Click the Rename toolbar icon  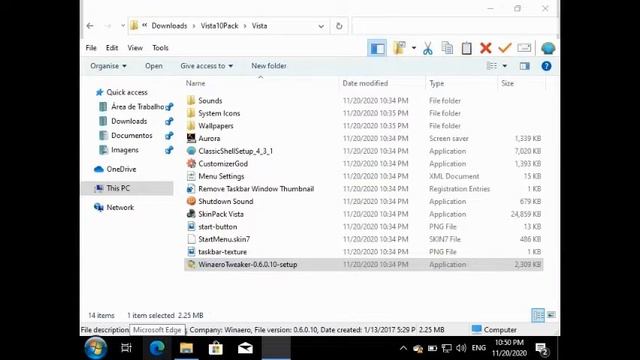[x=524, y=48]
